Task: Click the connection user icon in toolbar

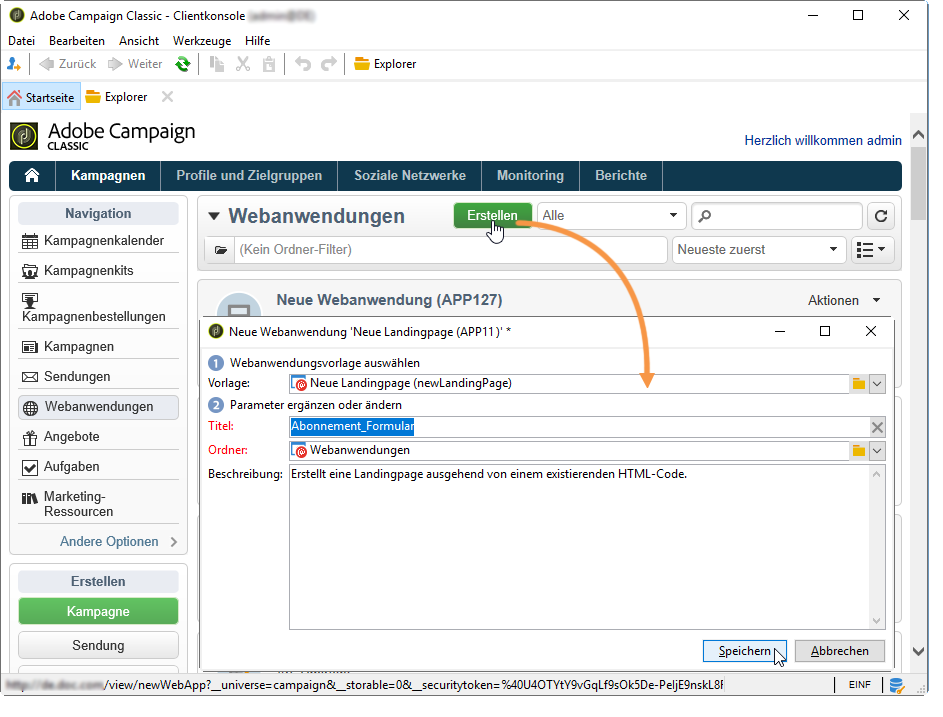Action: (x=14, y=64)
